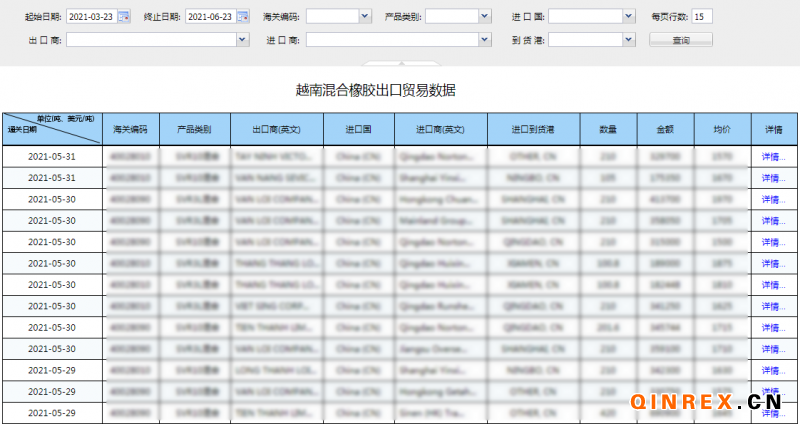Click the 进口到货港 column header
This screenshot has height=424, width=800.
(x=533, y=130)
